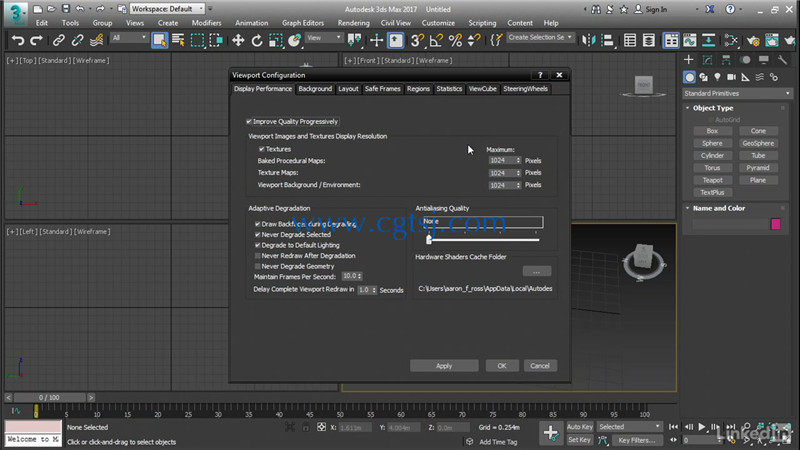Click the Apply button
Image resolution: width=800 pixels, height=450 pixels.
tap(444, 366)
